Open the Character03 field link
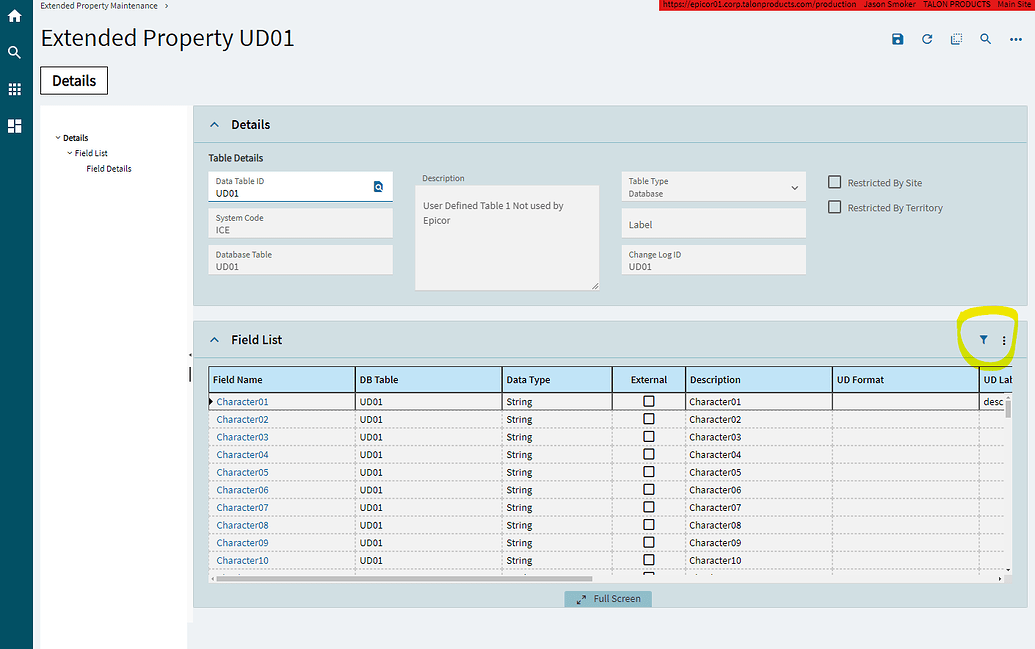The width and height of the screenshot is (1035, 649). [242, 436]
